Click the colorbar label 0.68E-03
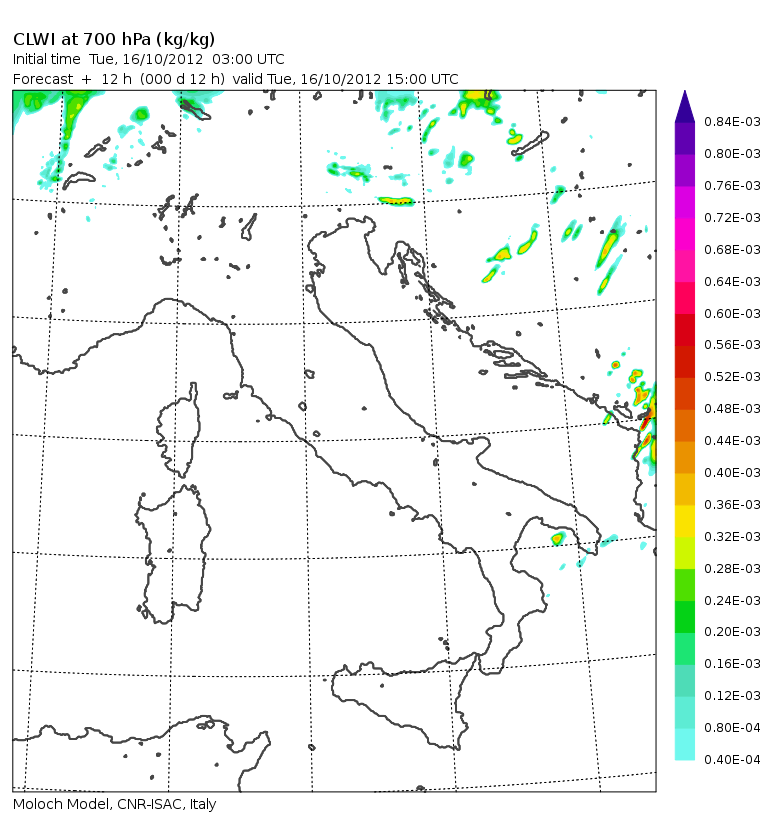Image resolution: width=760 pixels, height=828 pixels. pos(732,249)
